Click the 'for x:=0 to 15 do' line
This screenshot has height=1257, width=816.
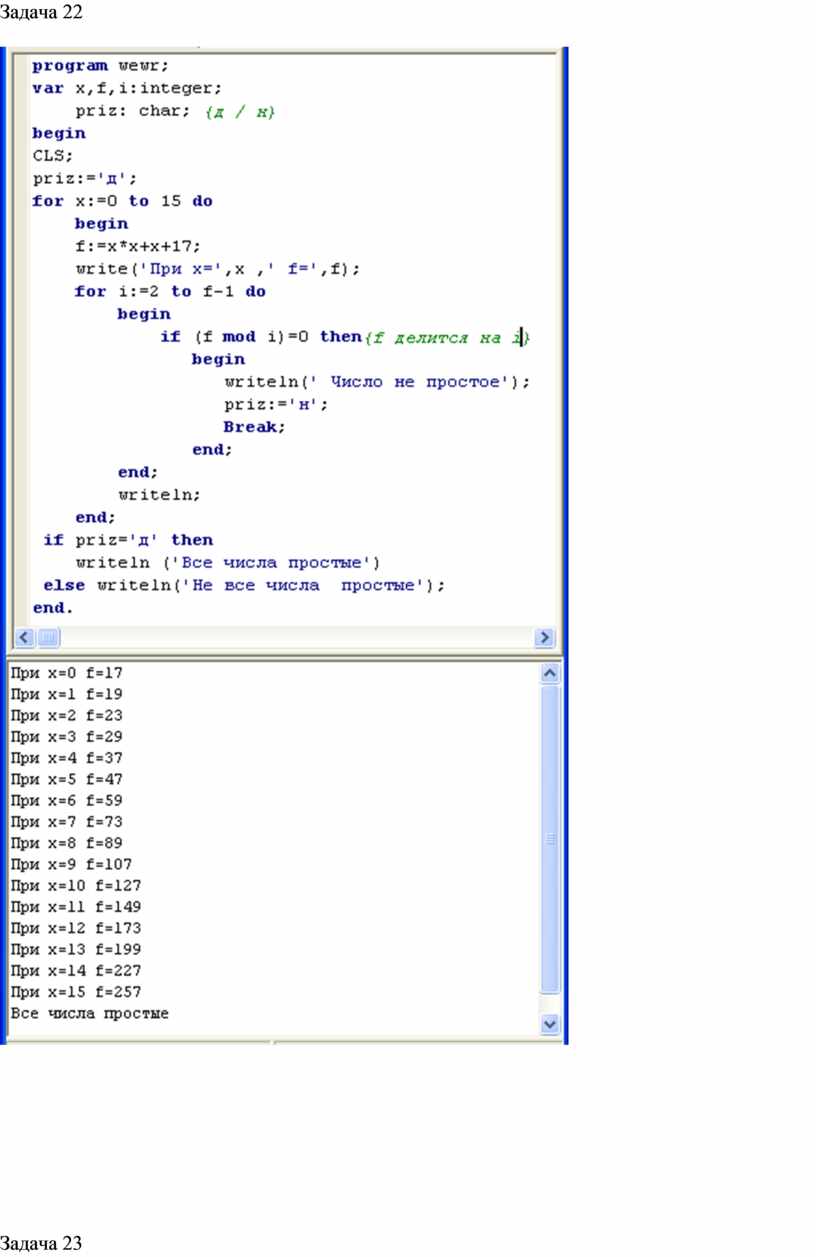(x=122, y=201)
